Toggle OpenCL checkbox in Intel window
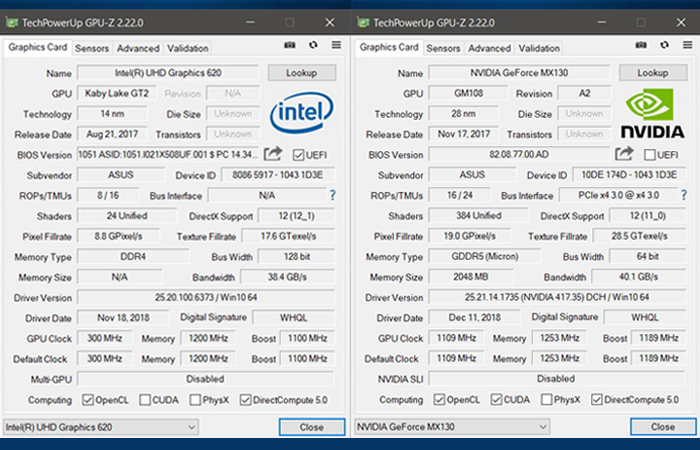Viewport: 700px width, 450px height. (x=88, y=400)
